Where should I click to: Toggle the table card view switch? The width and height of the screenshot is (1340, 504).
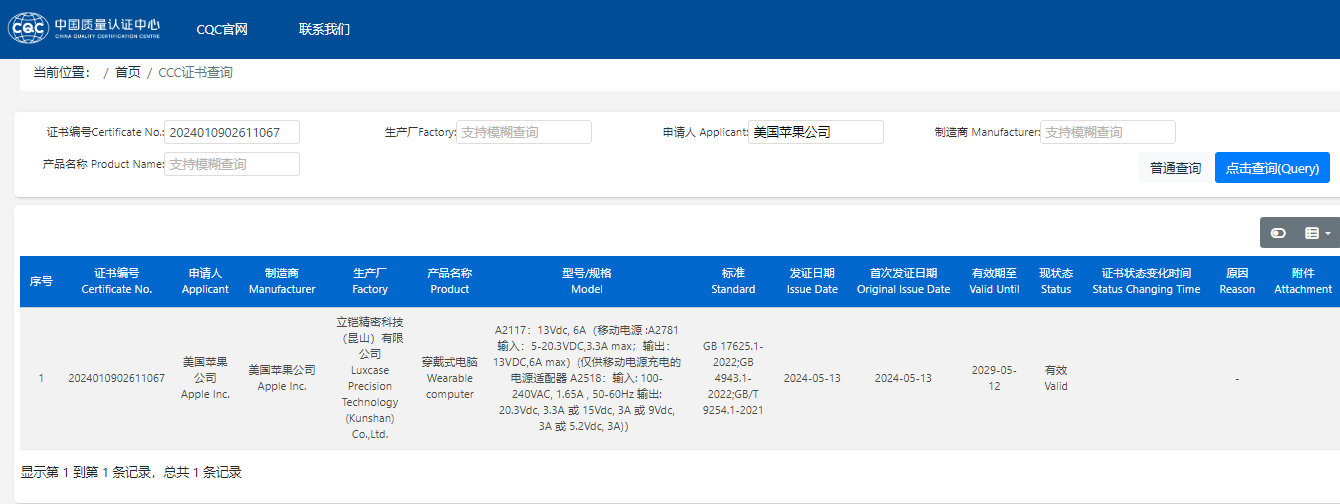click(1278, 233)
